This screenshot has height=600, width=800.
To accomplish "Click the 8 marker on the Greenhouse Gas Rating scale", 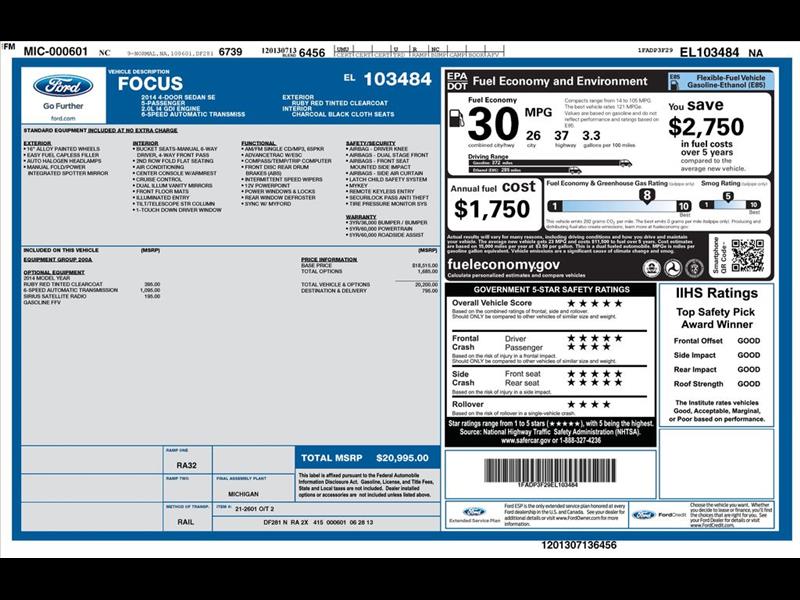I will tap(648, 195).
